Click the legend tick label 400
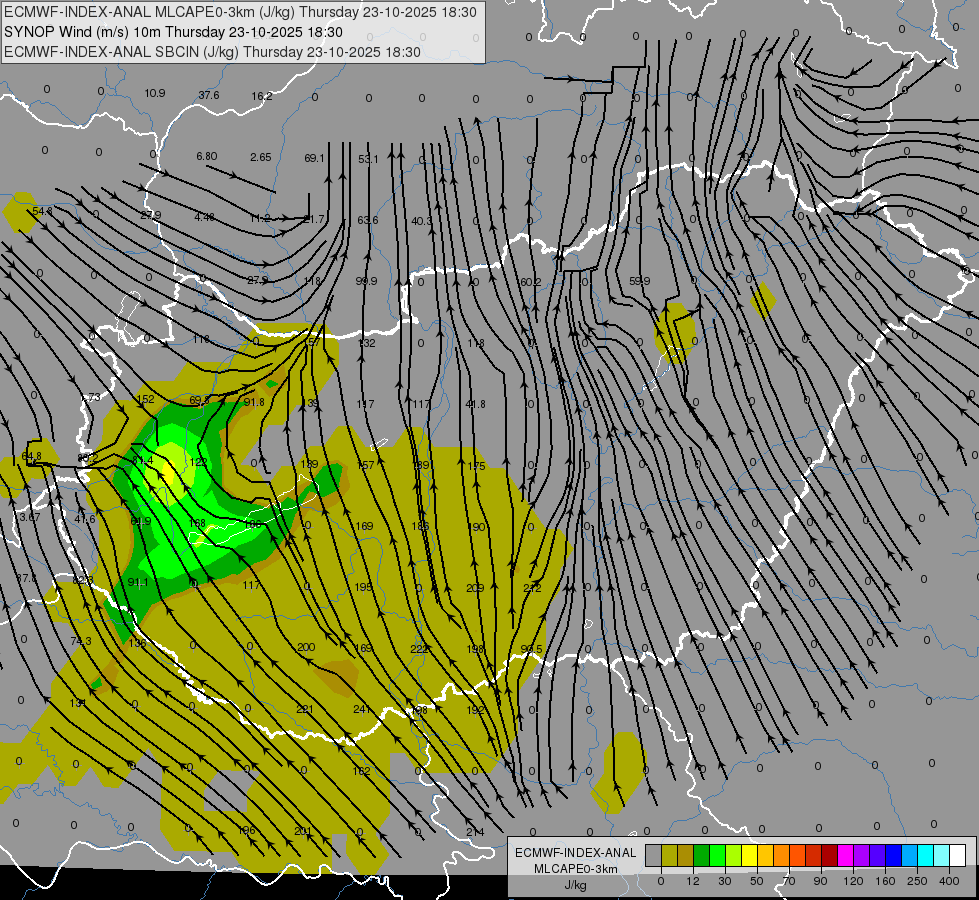The width and height of the screenshot is (979, 900). tap(949, 881)
